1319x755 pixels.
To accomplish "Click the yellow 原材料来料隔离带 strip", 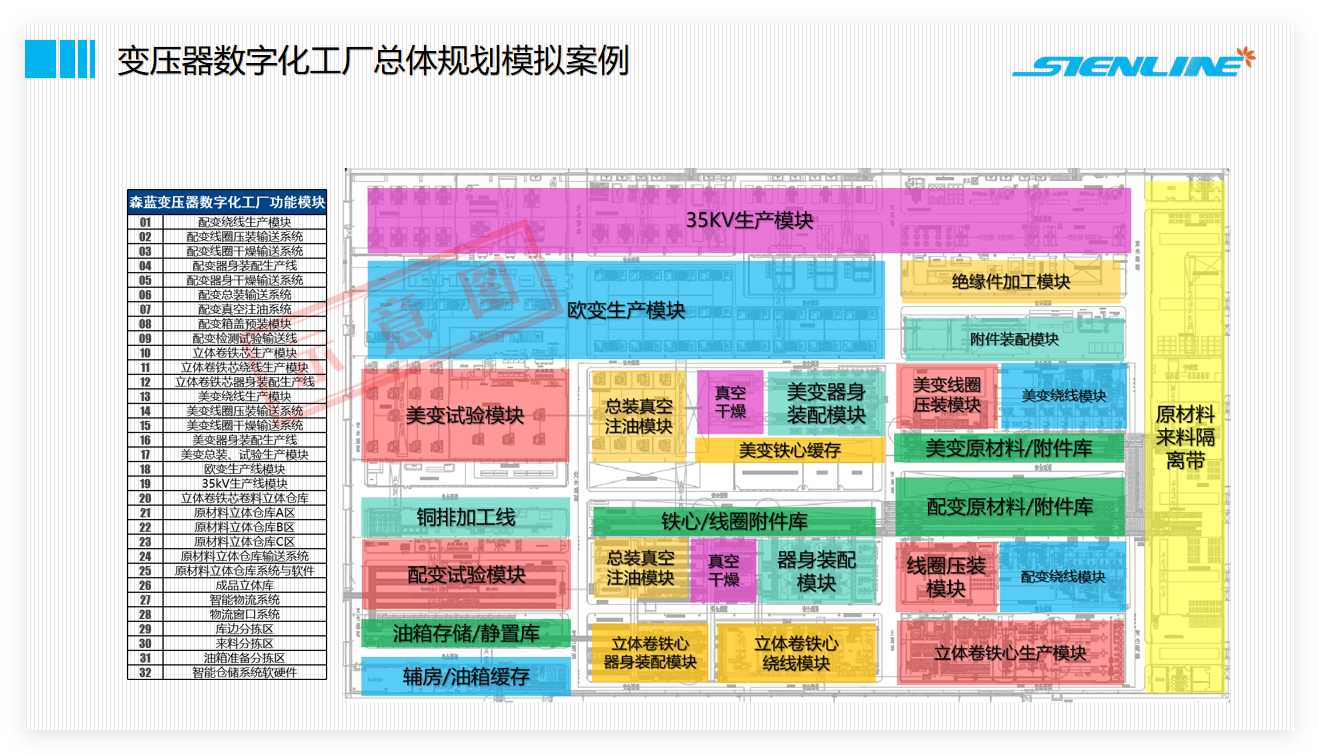I will 1184,437.
